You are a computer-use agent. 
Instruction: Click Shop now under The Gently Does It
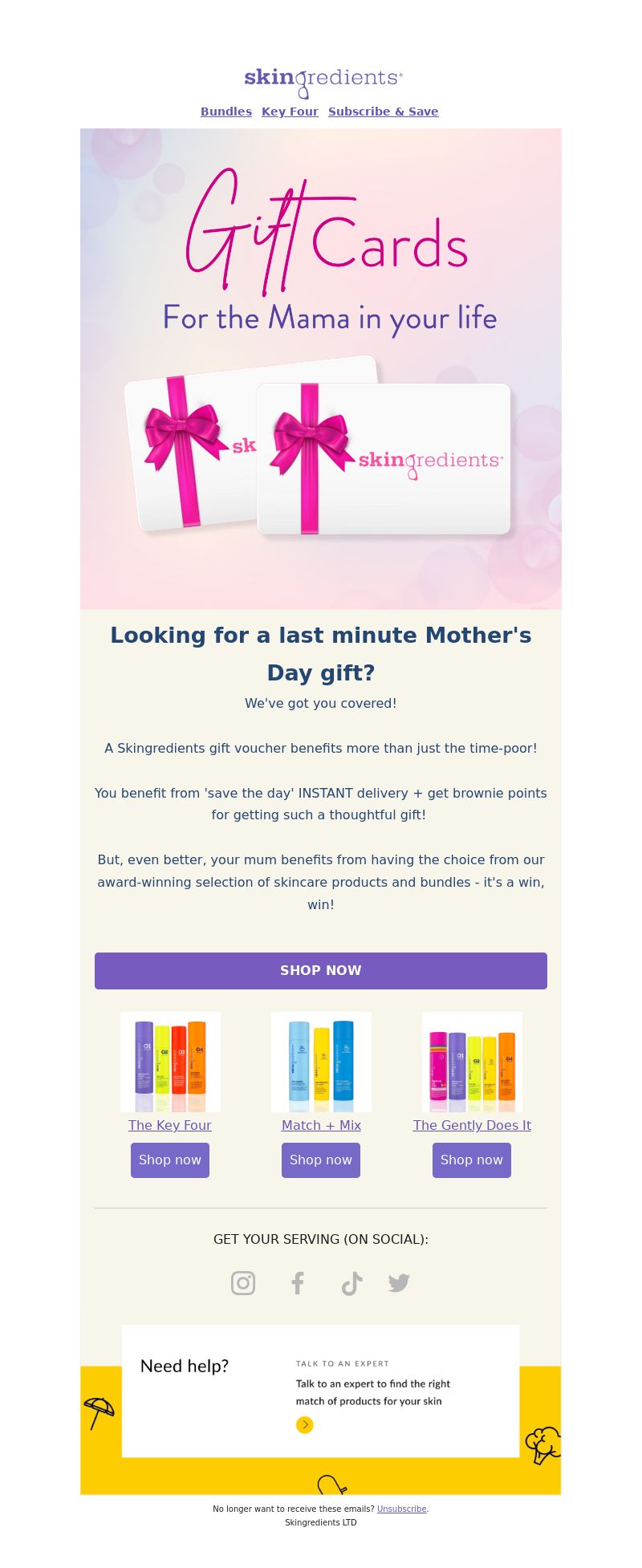pyautogui.click(x=472, y=1160)
